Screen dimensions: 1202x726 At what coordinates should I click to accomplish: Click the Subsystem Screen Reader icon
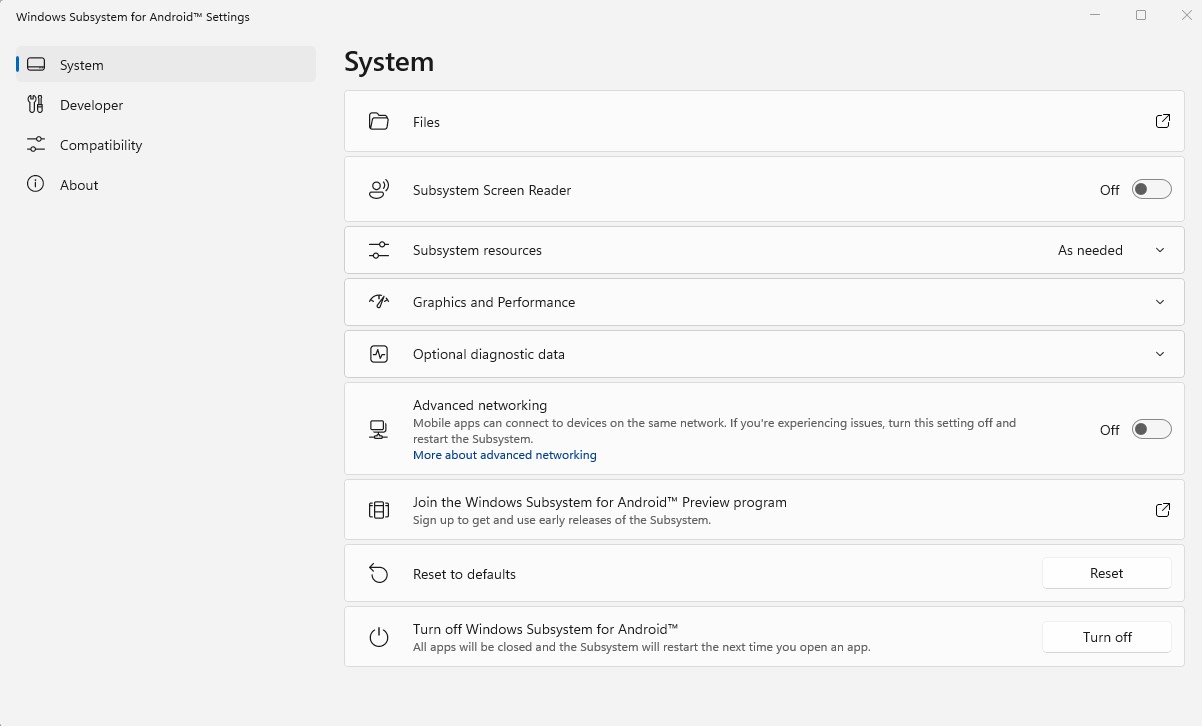click(378, 190)
